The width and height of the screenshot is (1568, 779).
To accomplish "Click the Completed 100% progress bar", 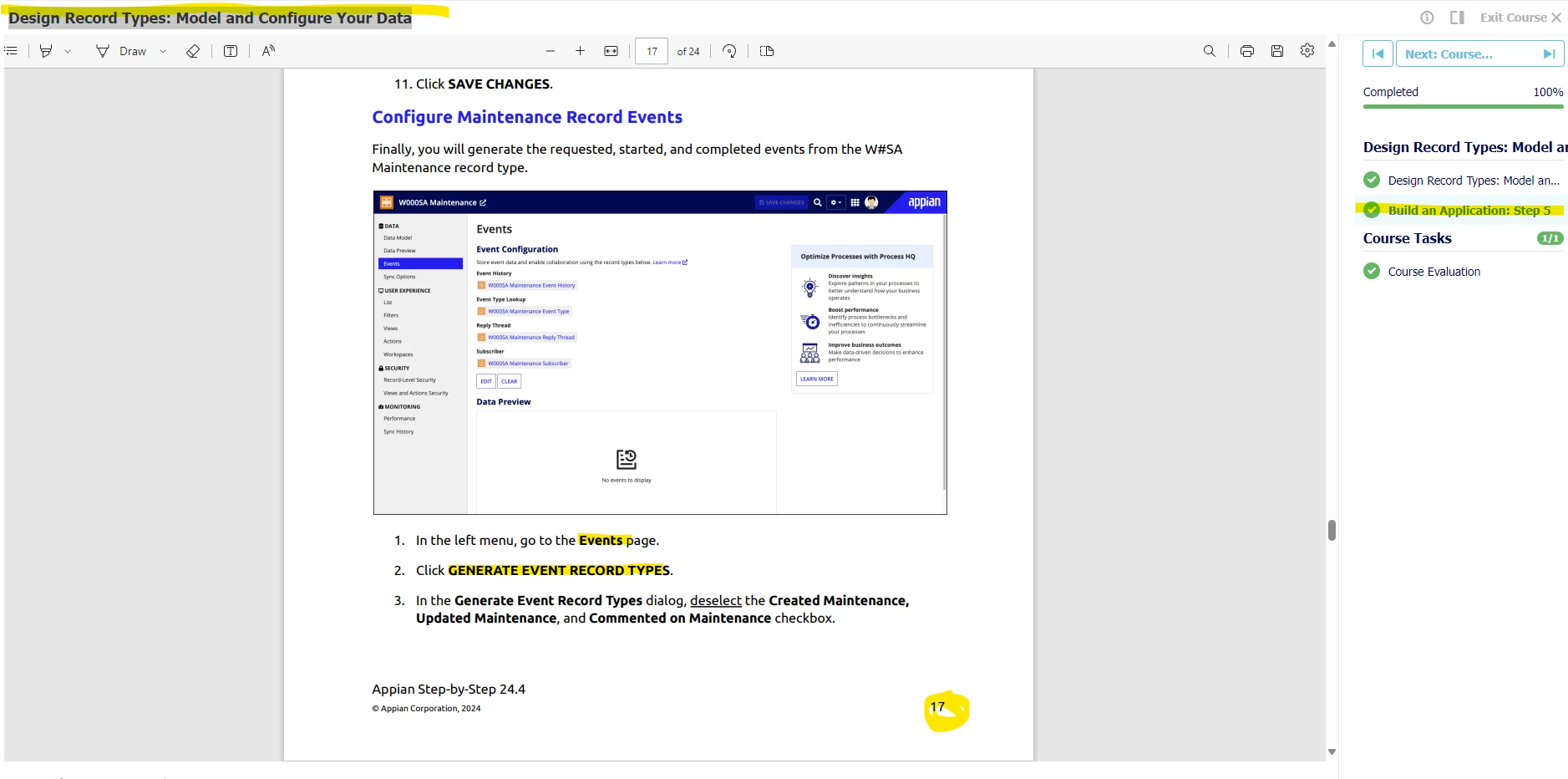I will point(1463,106).
